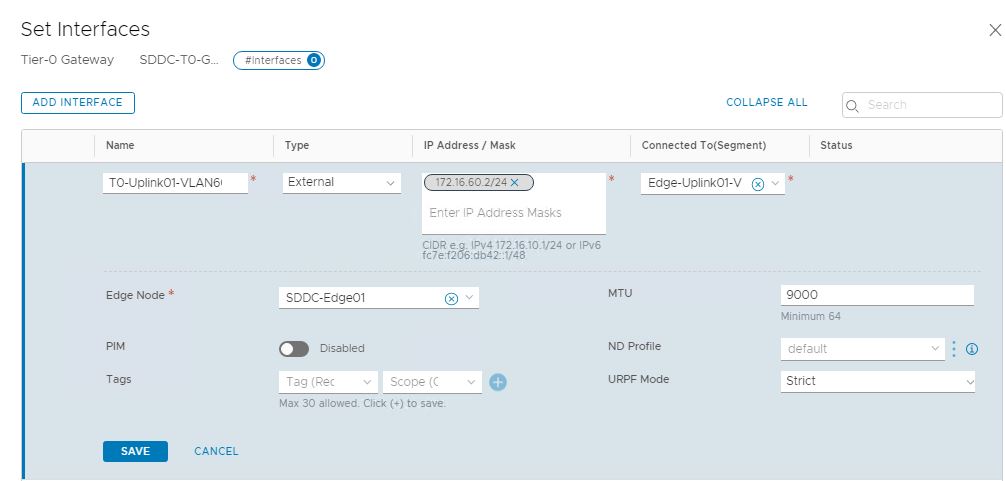Click the interface Name text field
This screenshot has width=1006, height=481.
pos(175,183)
